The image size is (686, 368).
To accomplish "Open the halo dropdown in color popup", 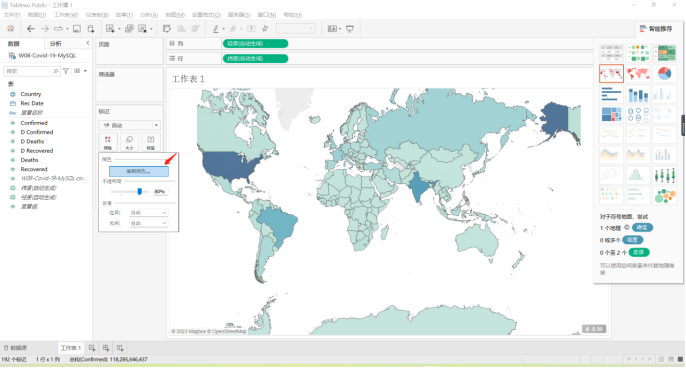I will [148, 223].
